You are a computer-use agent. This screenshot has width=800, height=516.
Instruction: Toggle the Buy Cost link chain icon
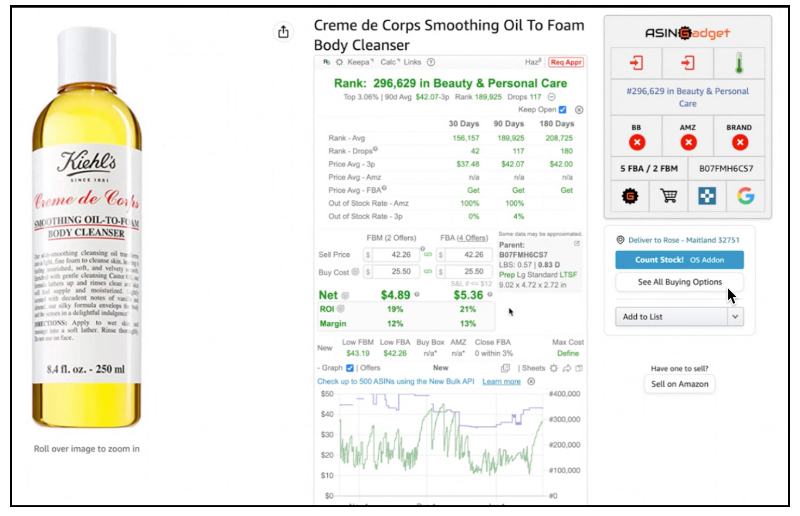click(428, 272)
